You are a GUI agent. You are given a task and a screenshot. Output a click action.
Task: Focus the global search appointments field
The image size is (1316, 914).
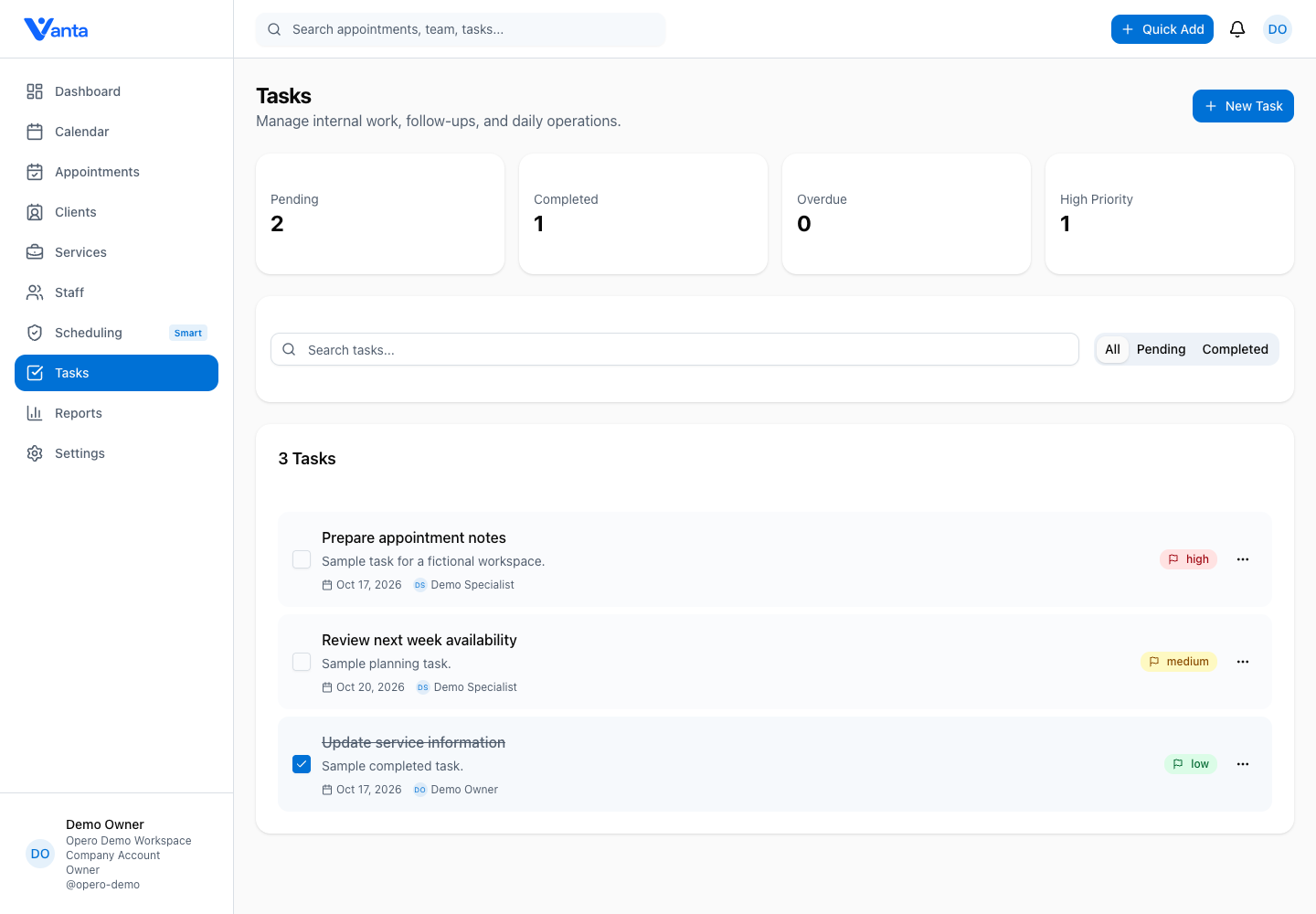pyautogui.click(x=461, y=29)
